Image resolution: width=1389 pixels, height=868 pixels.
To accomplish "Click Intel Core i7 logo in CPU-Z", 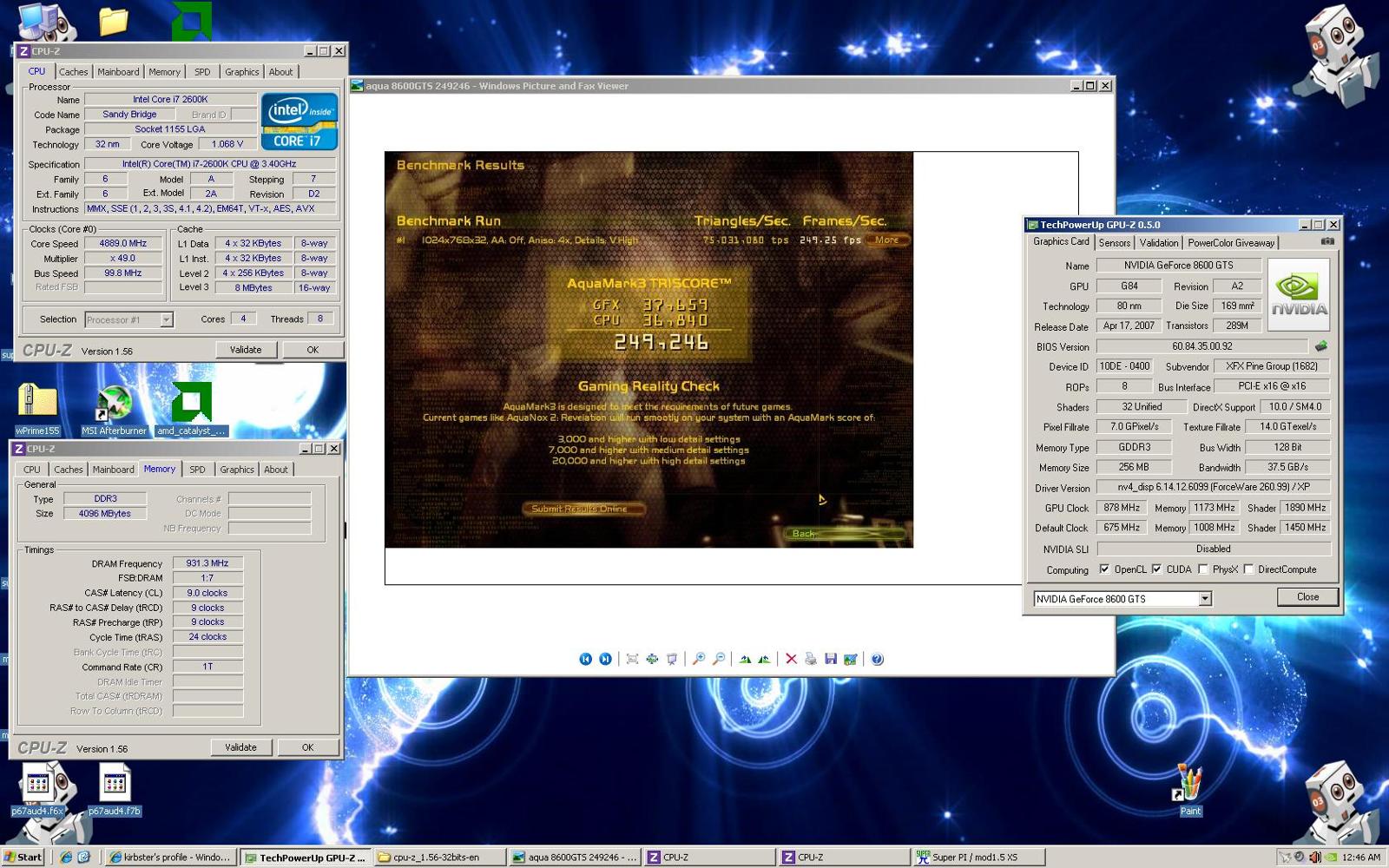I will coord(300,122).
